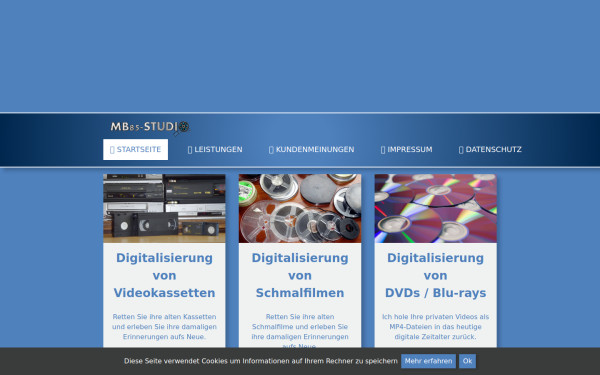
Task: Click text 'Schmalfilme und erleben Sie'
Action: [300, 327]
